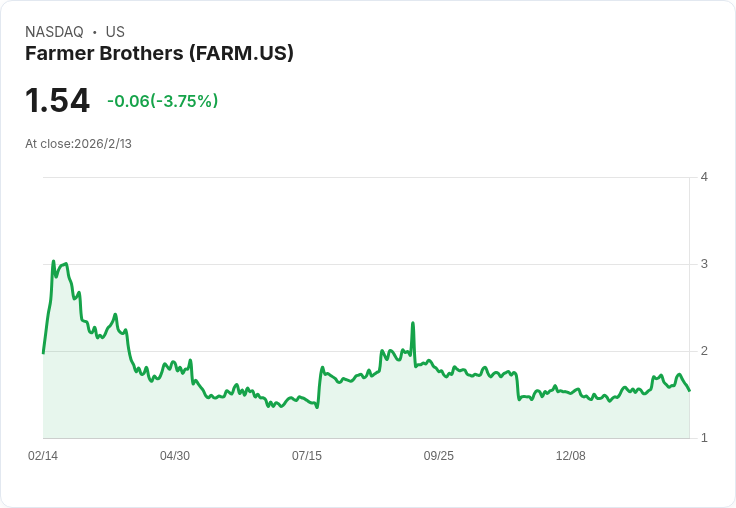
Task: Click the 12/08 date label
Action: (x=570, y=456)
